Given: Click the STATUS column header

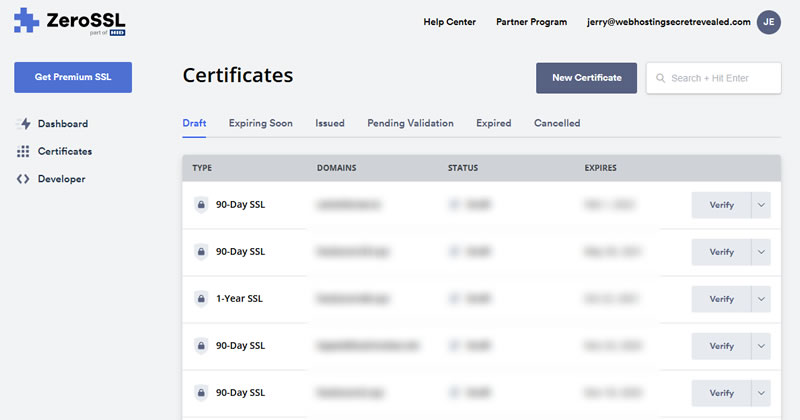Looking at the screenshot, I should coord(463,168).
